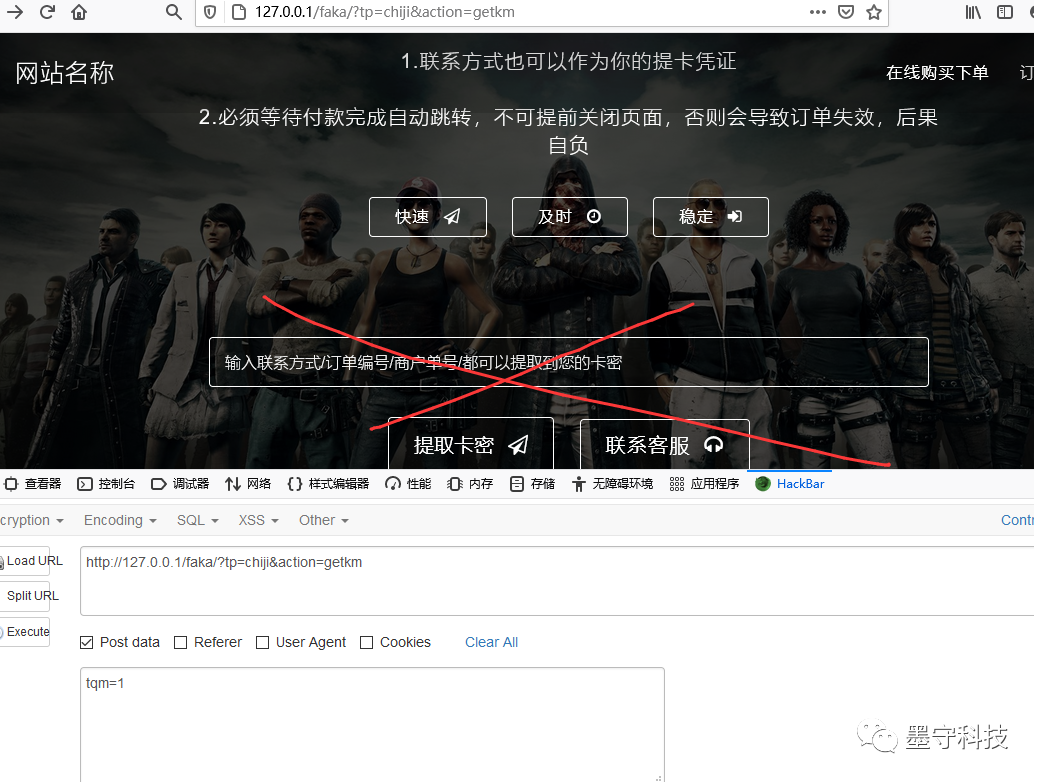Viewport: 1042px width, 783px height.
Task: Click the HackBar URL text area
Action: click(x=557, y=581)
